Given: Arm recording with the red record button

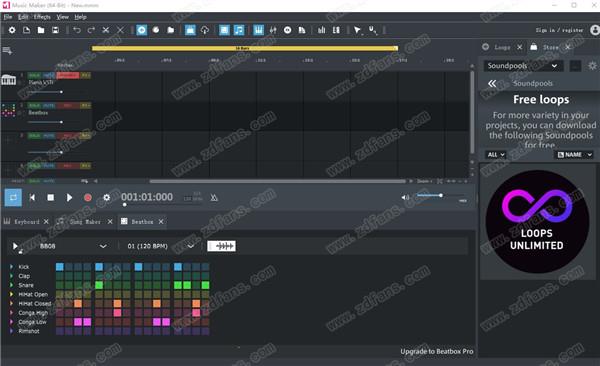Looking at the screenshot, I should coord(88,198).
